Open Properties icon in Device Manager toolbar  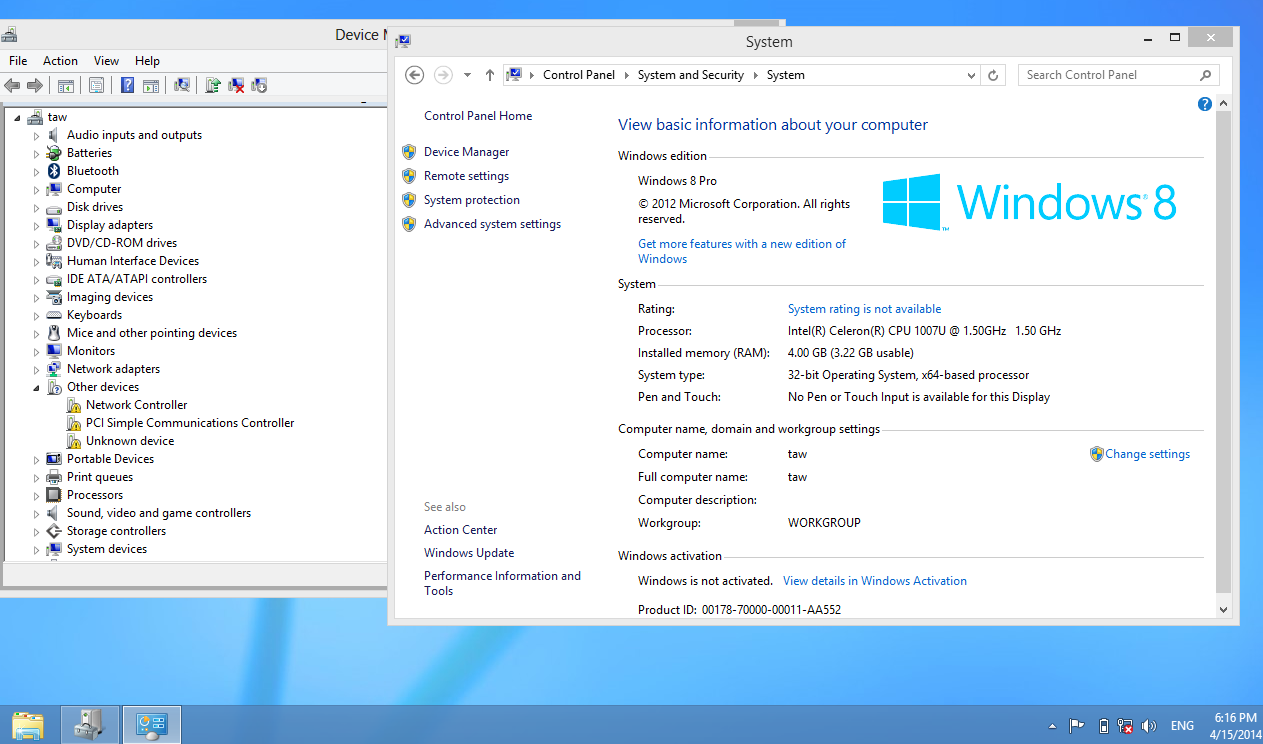tap(97, 86)
